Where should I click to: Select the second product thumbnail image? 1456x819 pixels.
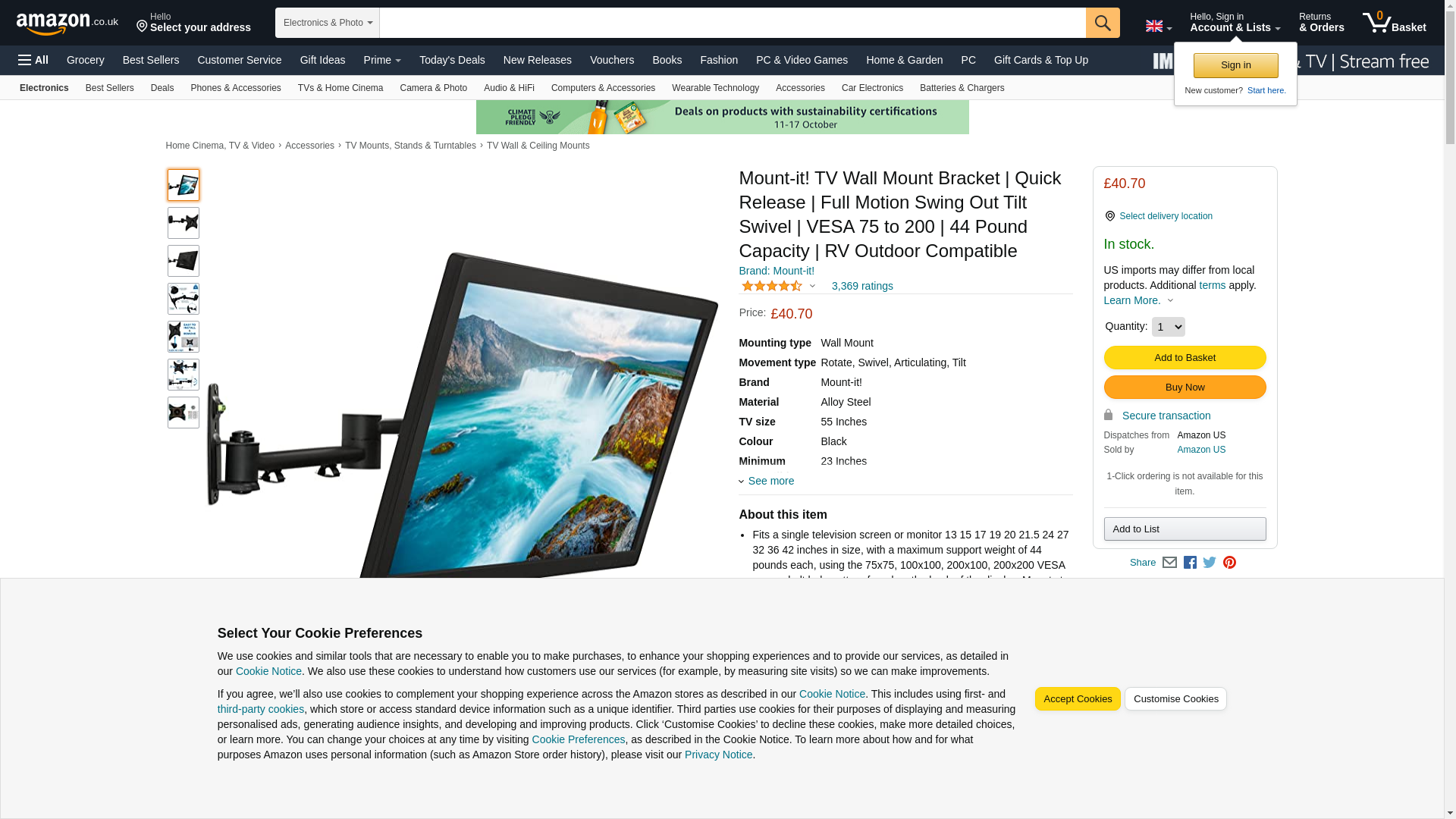(184, 223)
